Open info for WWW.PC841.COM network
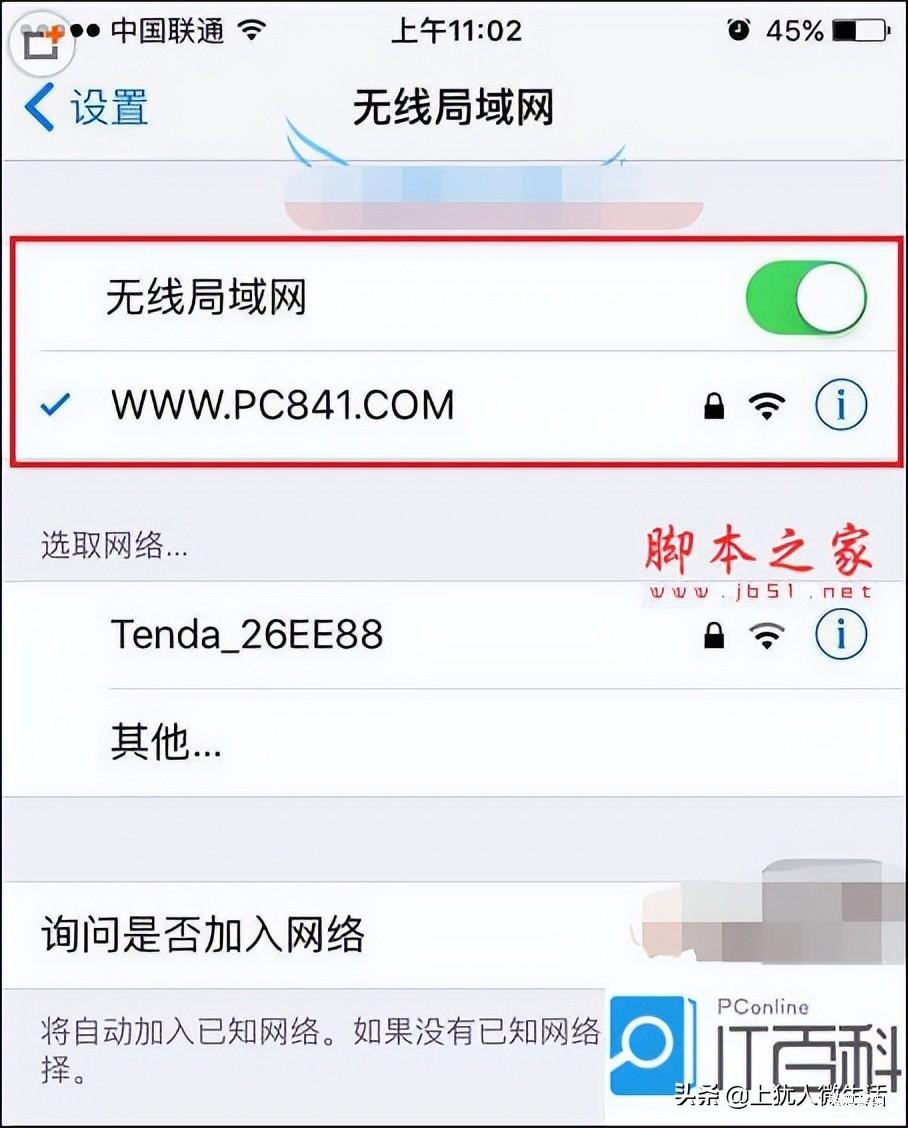The image size is (908, 1128). [x=840, y=404]
